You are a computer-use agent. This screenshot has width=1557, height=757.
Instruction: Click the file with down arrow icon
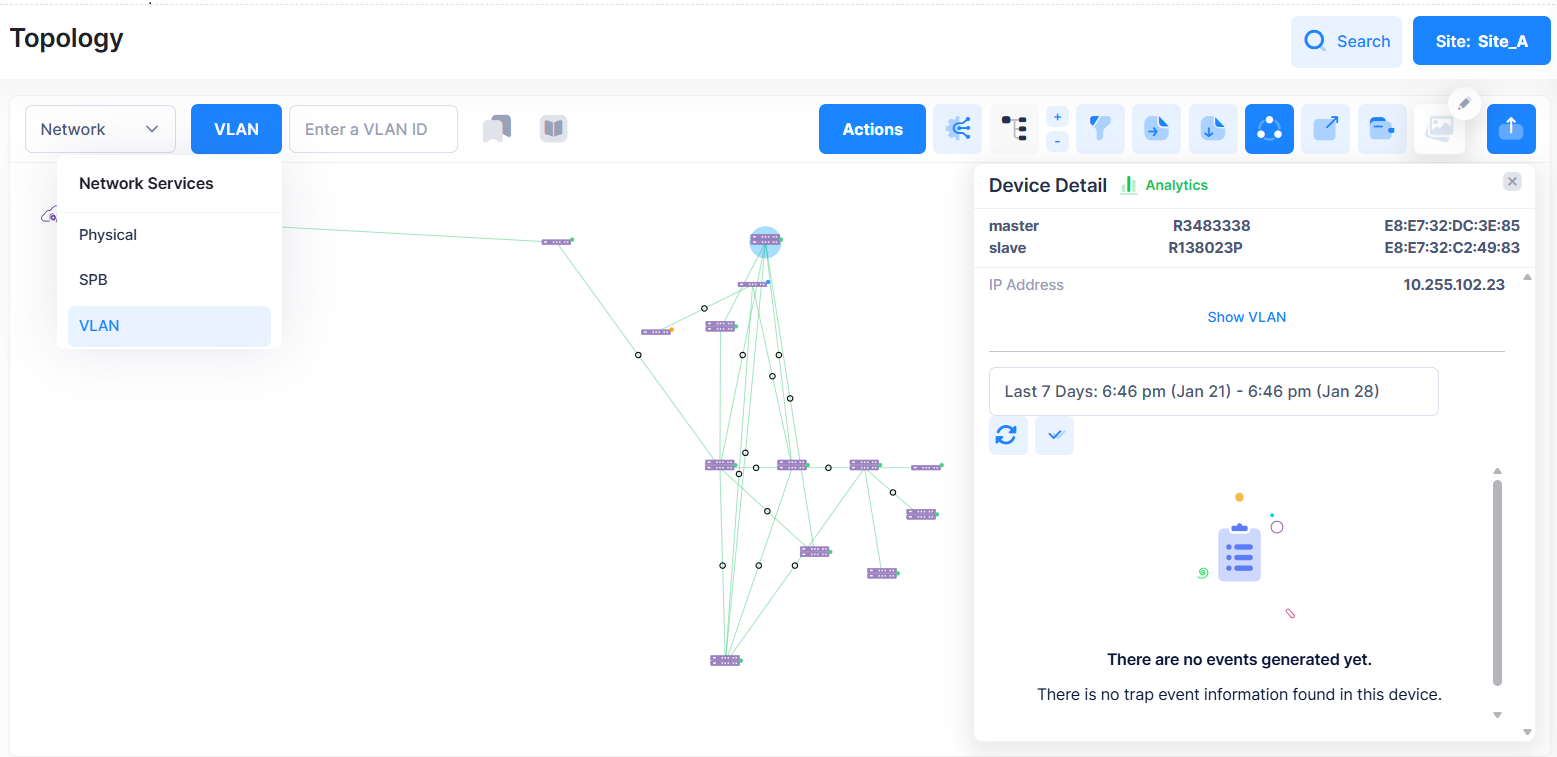pos(1212,129)
